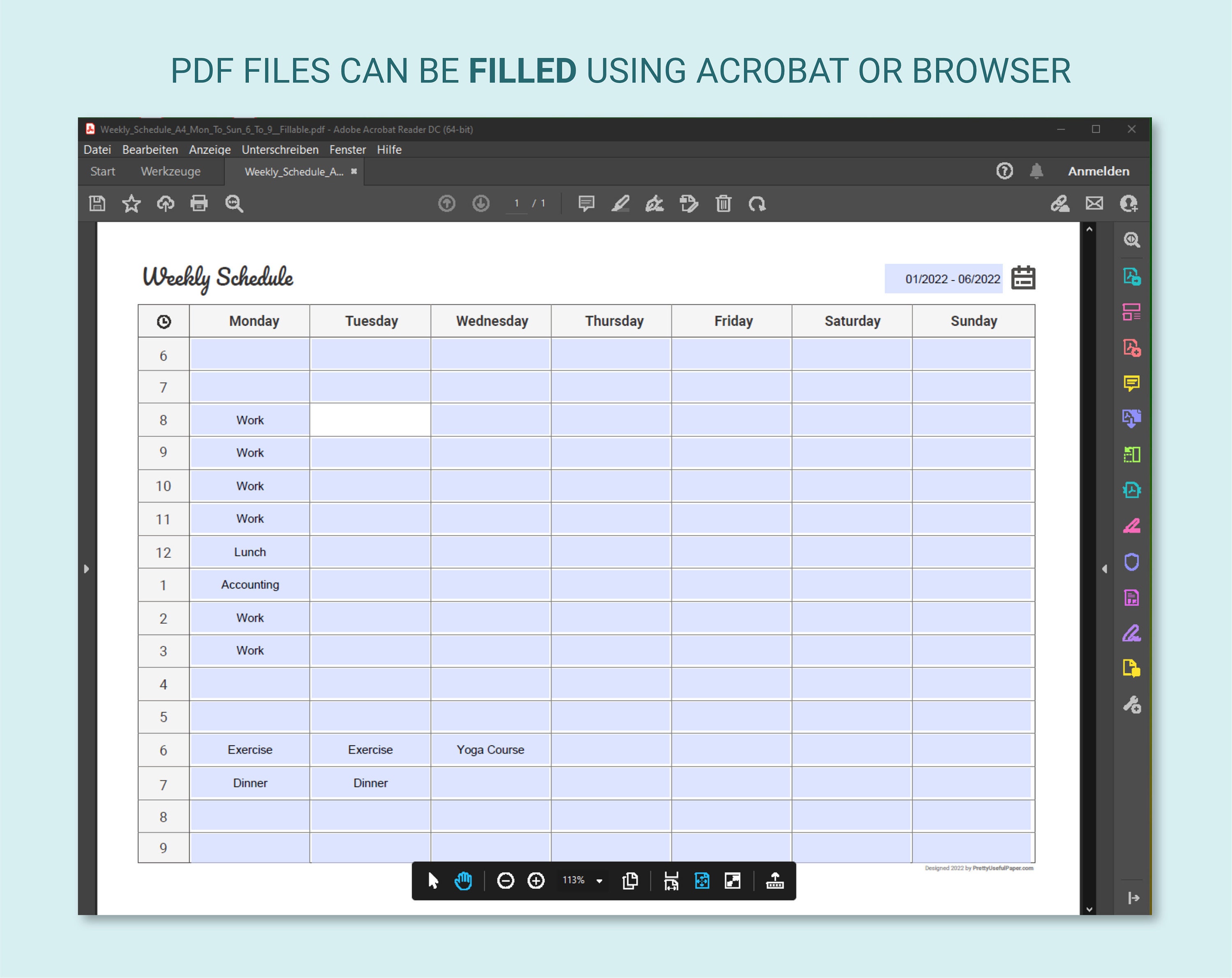This screenshot has height=978, width=1232.
Task: Click the cloud upload icon
Action: coord(166,203)
